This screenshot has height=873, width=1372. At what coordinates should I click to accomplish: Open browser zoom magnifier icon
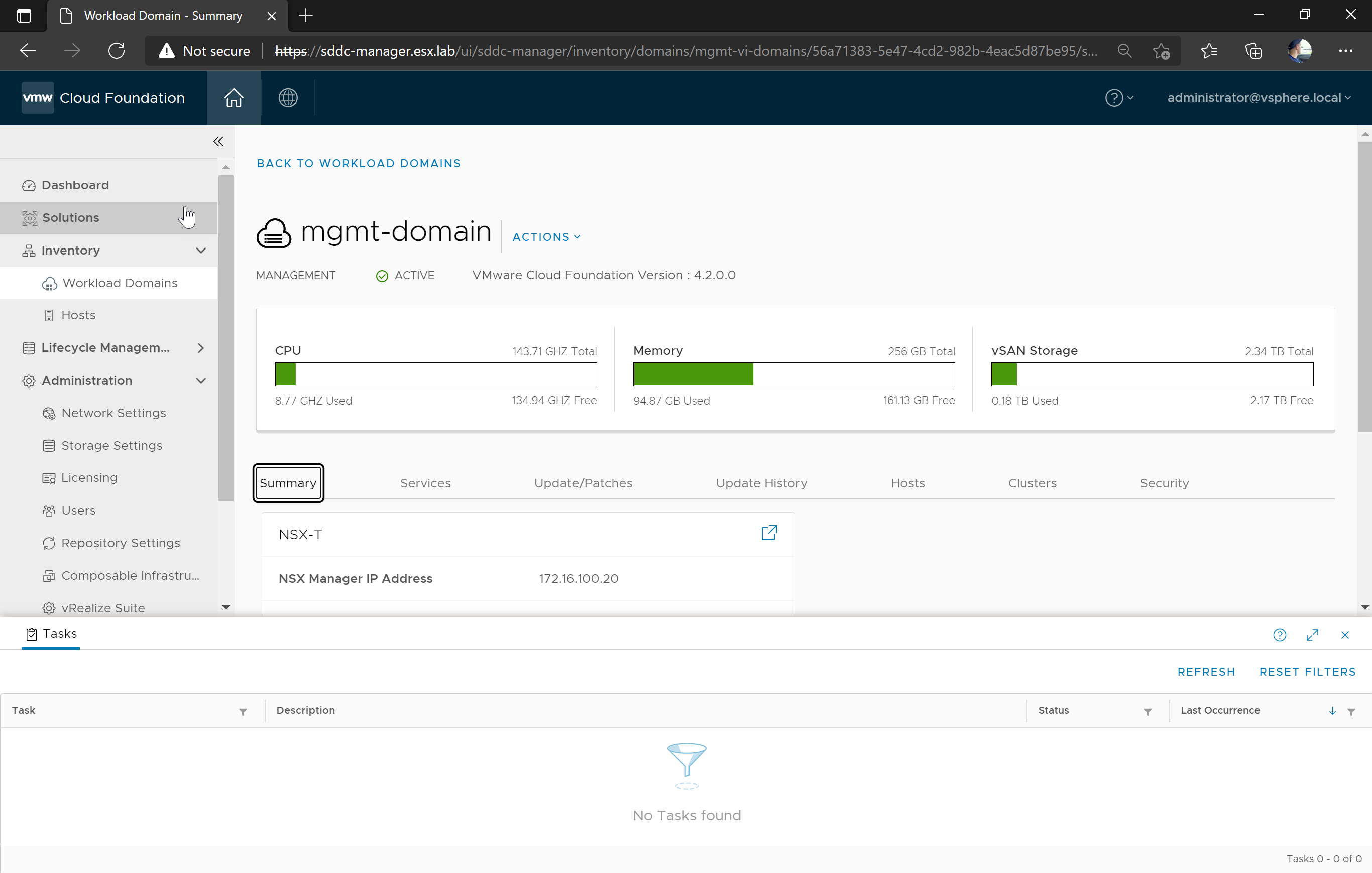click(1124, 51)
